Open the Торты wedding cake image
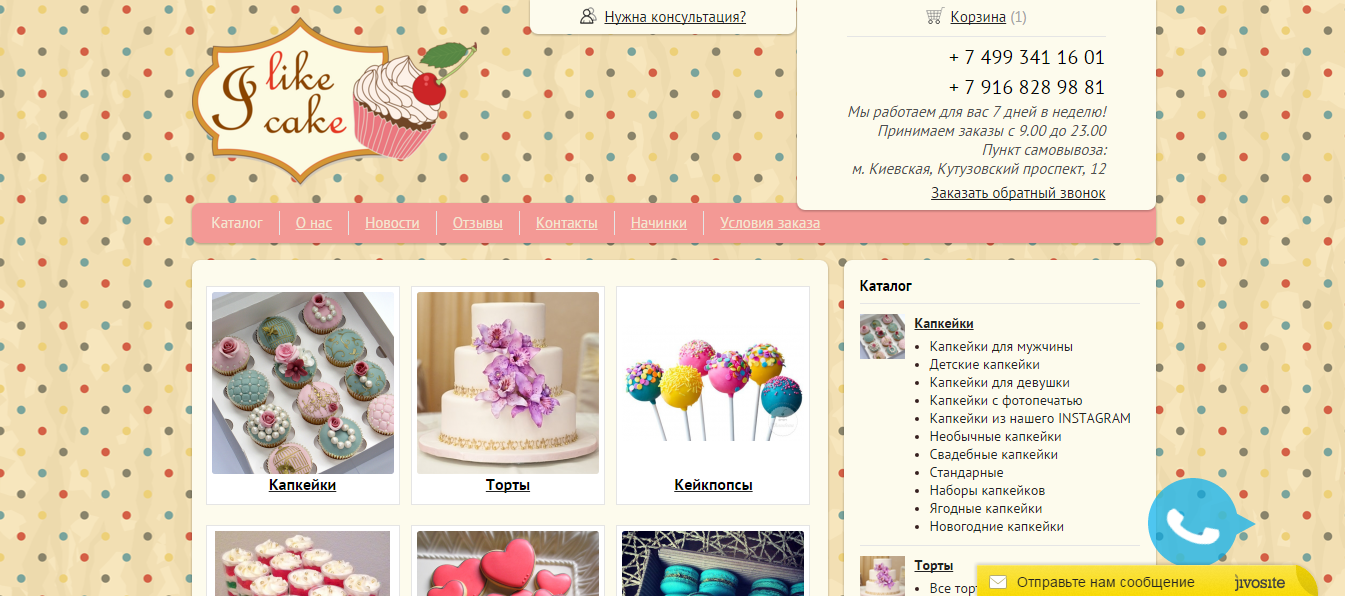The height and width of the screenshot is (596, 1345). (508, 383)
